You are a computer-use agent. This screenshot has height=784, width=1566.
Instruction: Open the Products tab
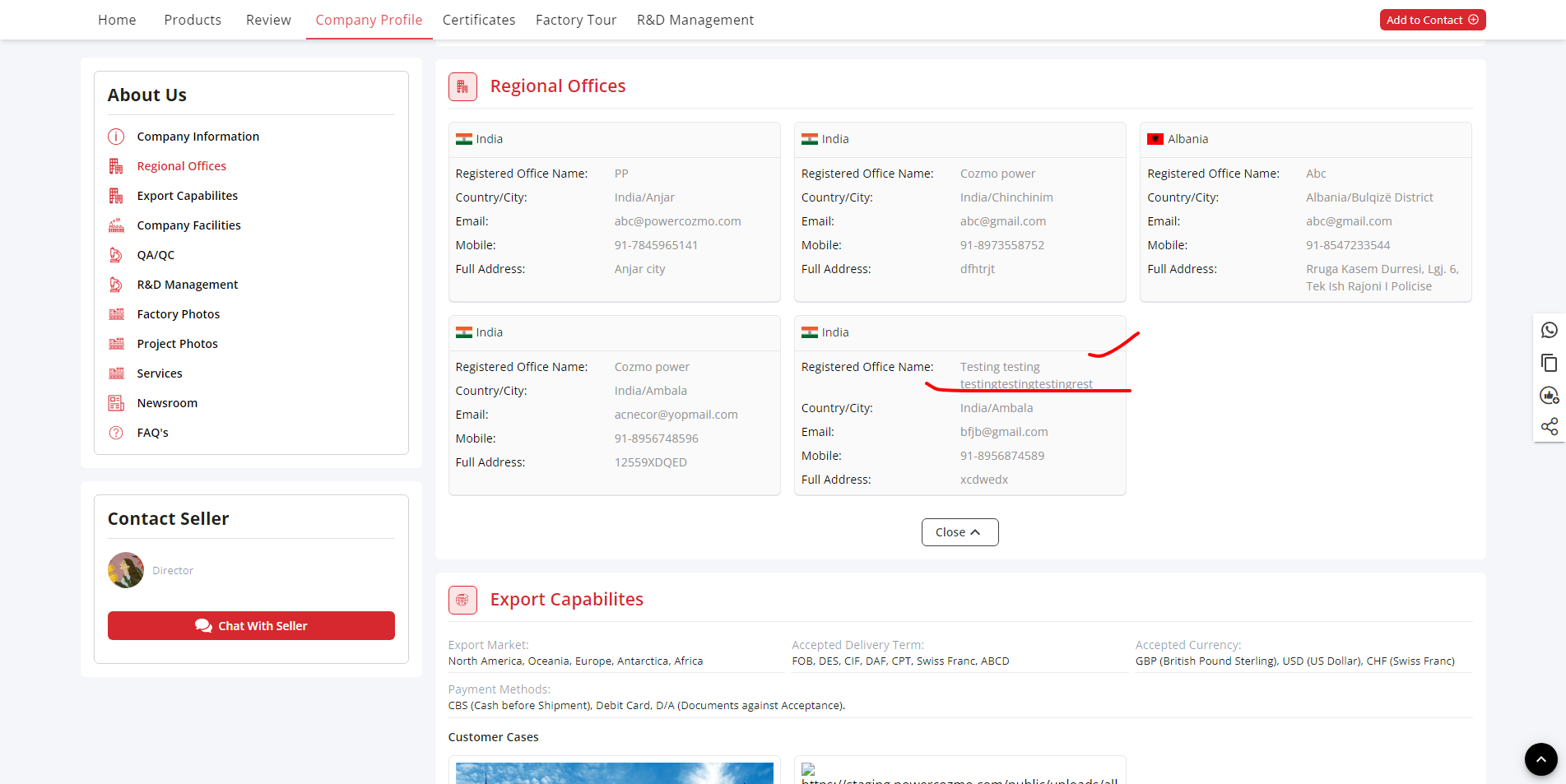[x=193, y=20]
